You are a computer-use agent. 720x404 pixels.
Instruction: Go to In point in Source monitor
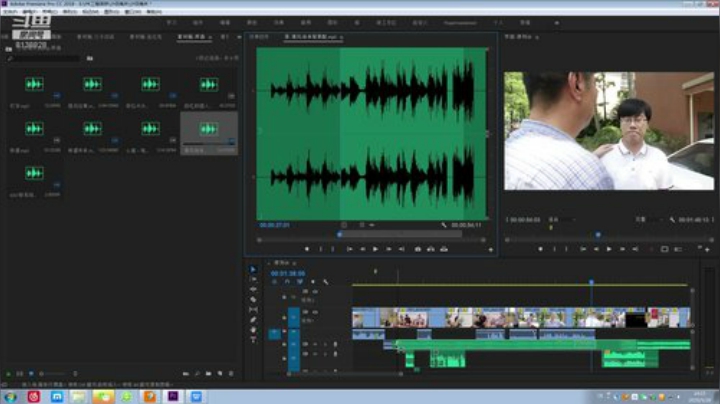point(349,249)
